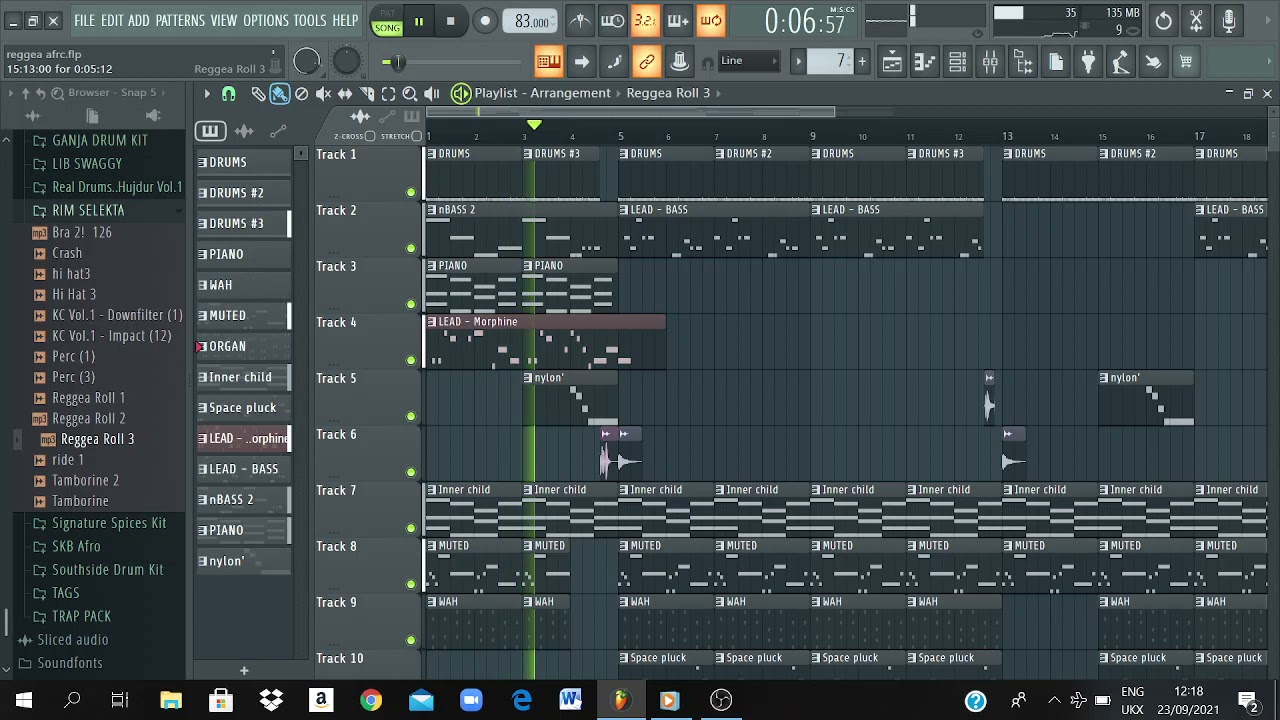Open the Playlist view from top toolbar
The height and width of the screenshot is (720, 1280).
click(892, 62)
